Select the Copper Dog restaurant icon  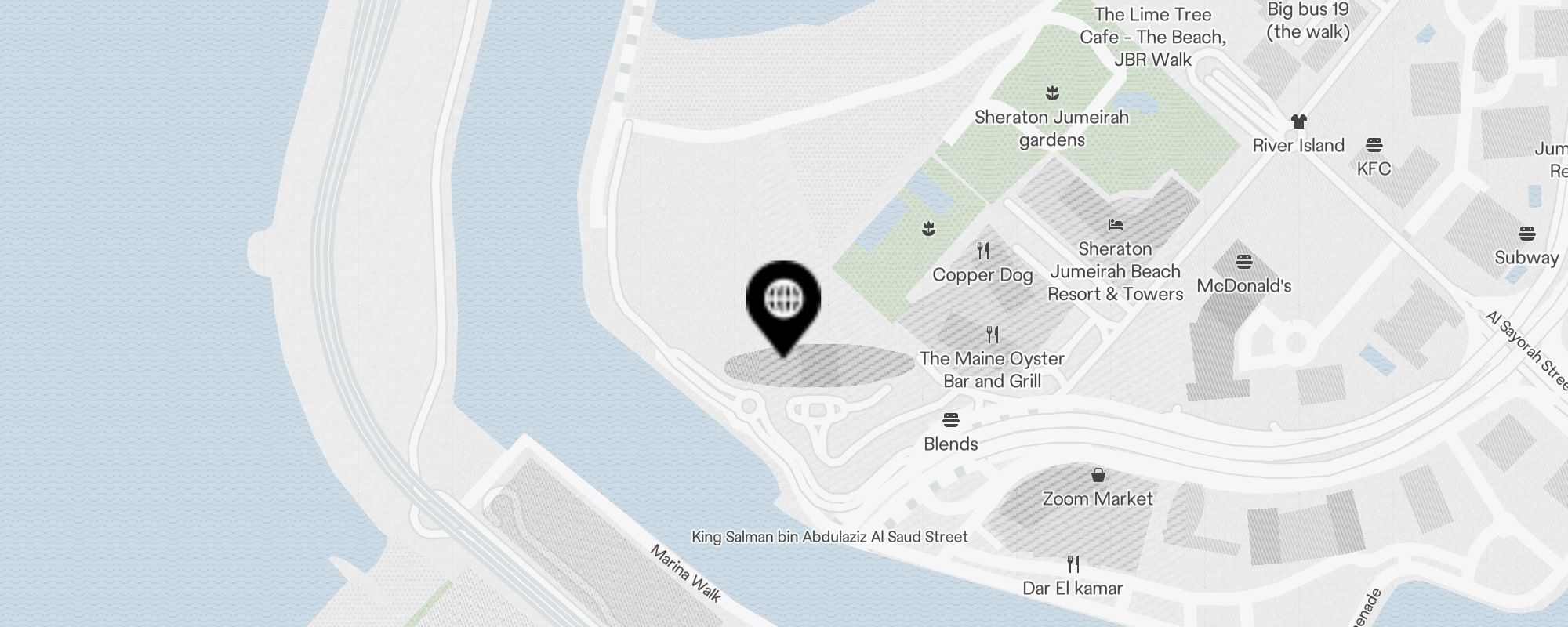click(983, 251)
